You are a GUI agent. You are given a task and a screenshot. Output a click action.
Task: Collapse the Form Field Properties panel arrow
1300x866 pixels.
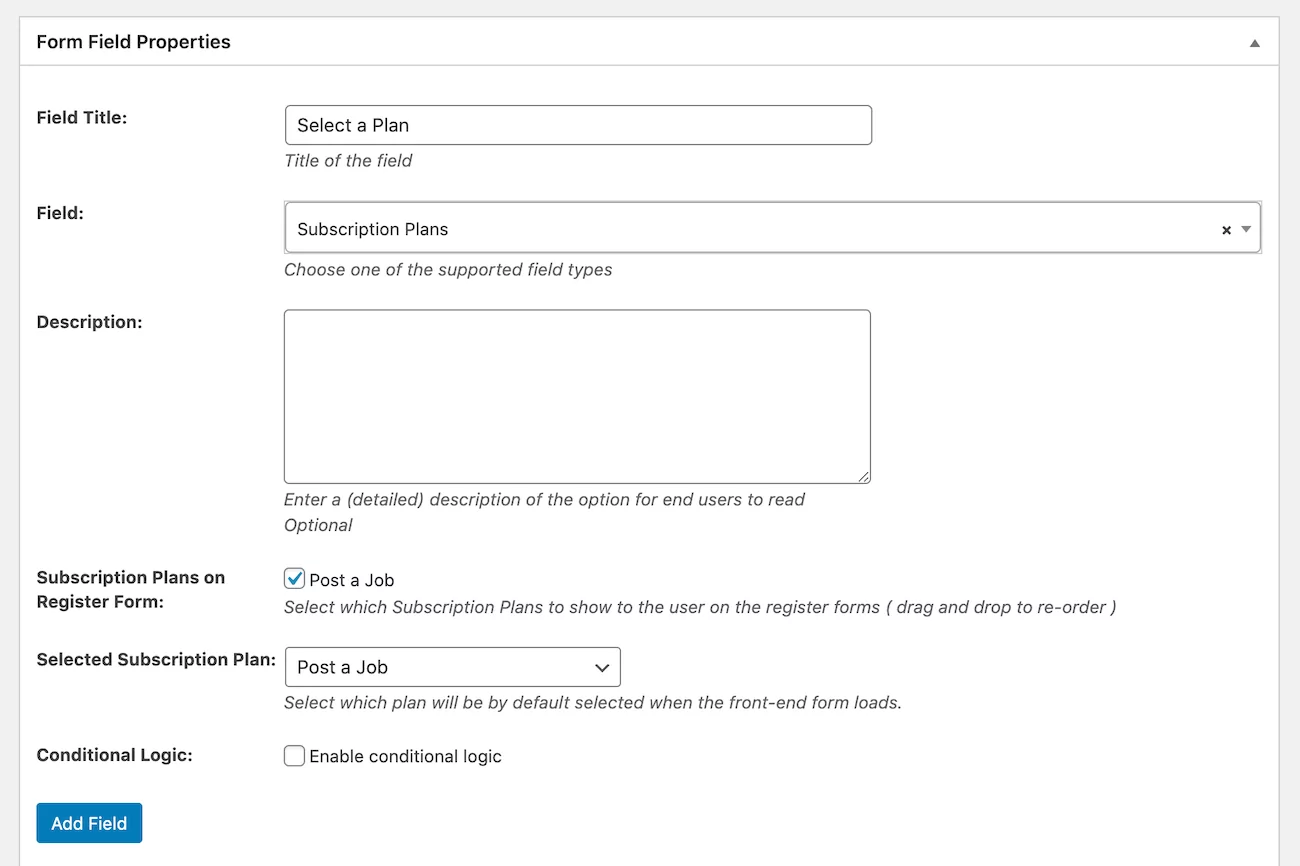[x=1254, y=43]
